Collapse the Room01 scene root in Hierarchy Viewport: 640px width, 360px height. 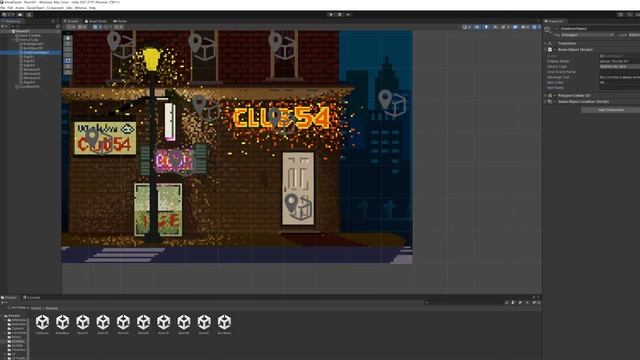point(10,31)
